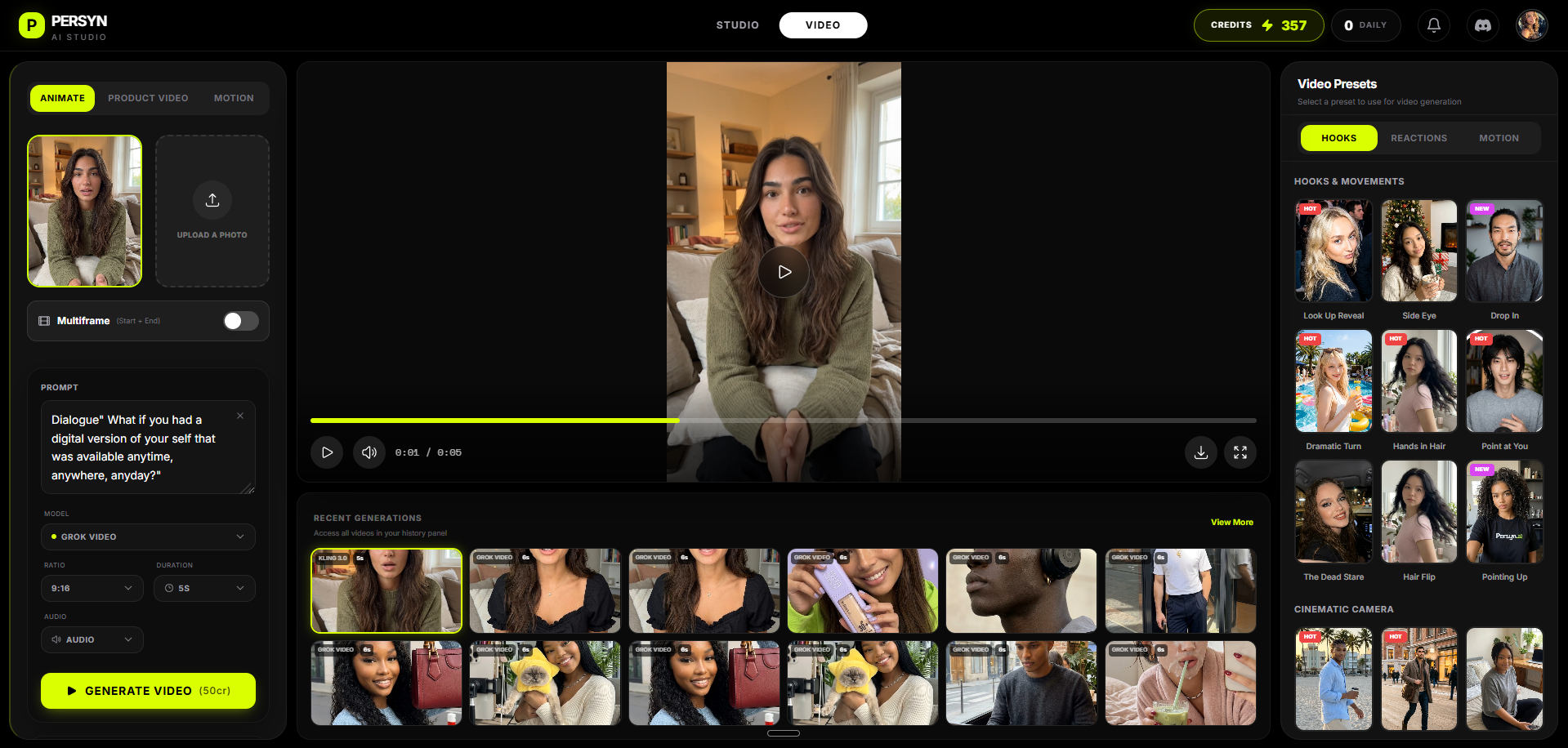Viewport: 1568px width, 748px height.
Task: Play the video with center play button
Action: click(784, 272)
